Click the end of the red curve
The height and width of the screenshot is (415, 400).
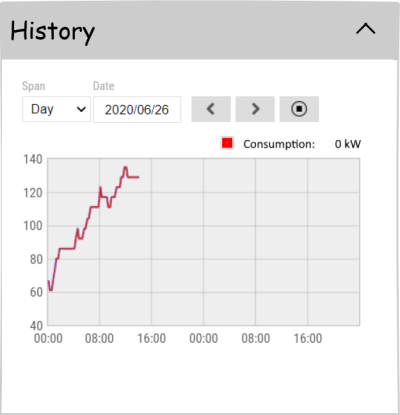pyautogui.click(x=138, y=177)
